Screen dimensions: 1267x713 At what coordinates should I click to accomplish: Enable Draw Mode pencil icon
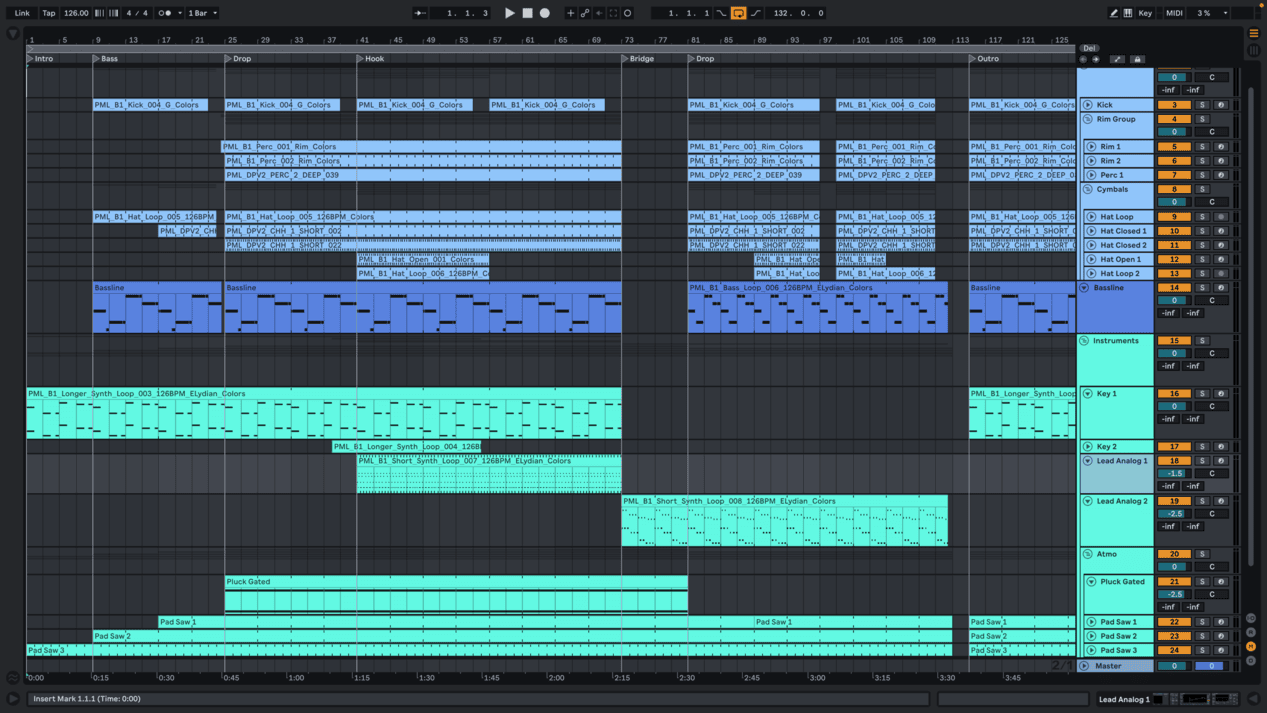(x=1113, y=13)
